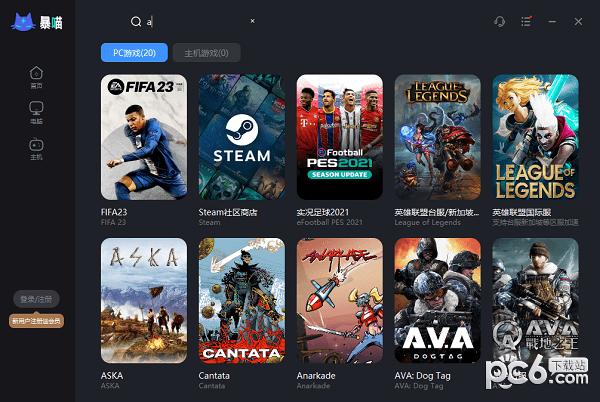Switch to the 主机游戏(0) tab

[207, 53]
